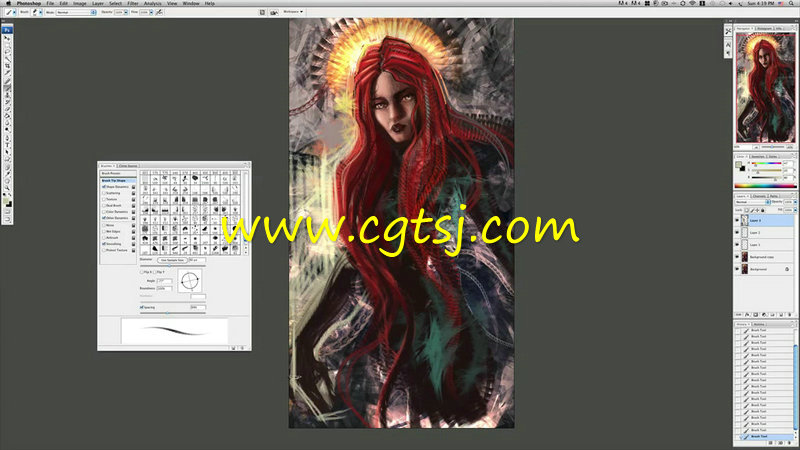
Task: Hide the Background layer eye icon
Action: tap(737, 269)
